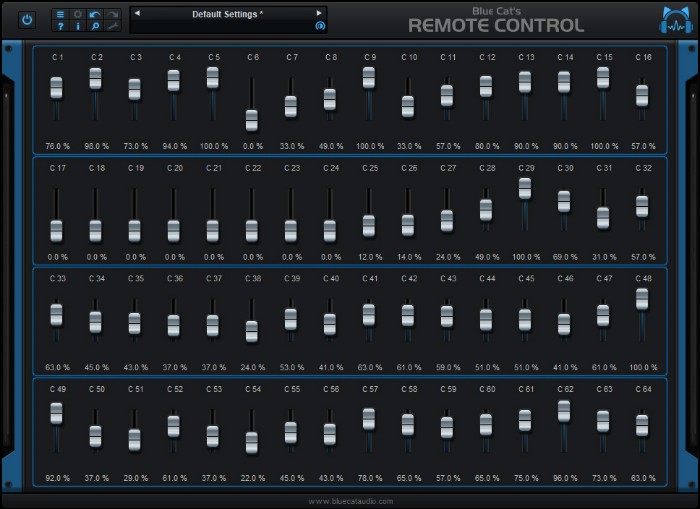Click the C 20 label
Screen dimensions: 700x509
tap(175, 168)
